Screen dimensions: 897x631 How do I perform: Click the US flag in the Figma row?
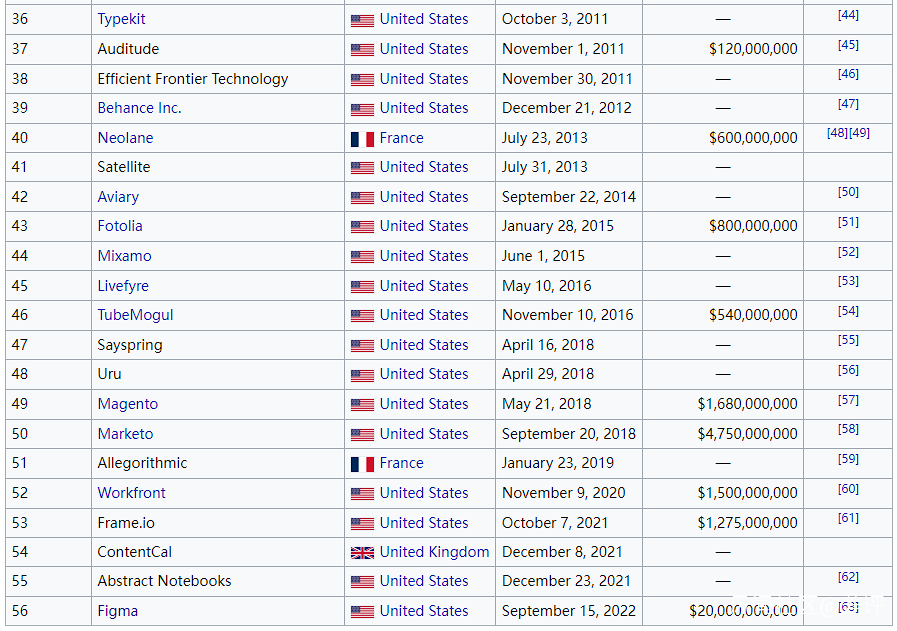pos(362,612)
